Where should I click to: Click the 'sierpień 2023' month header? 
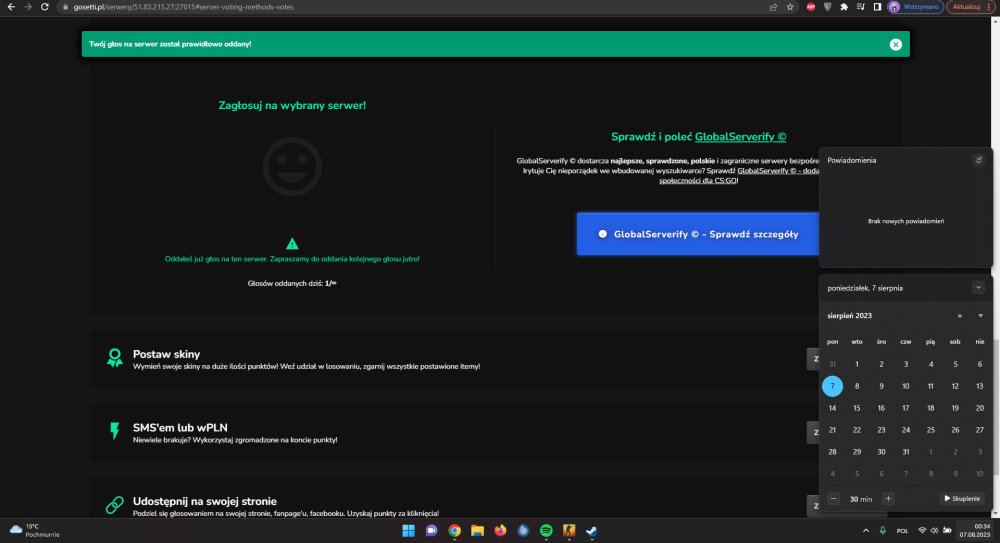tap(849, 316)
